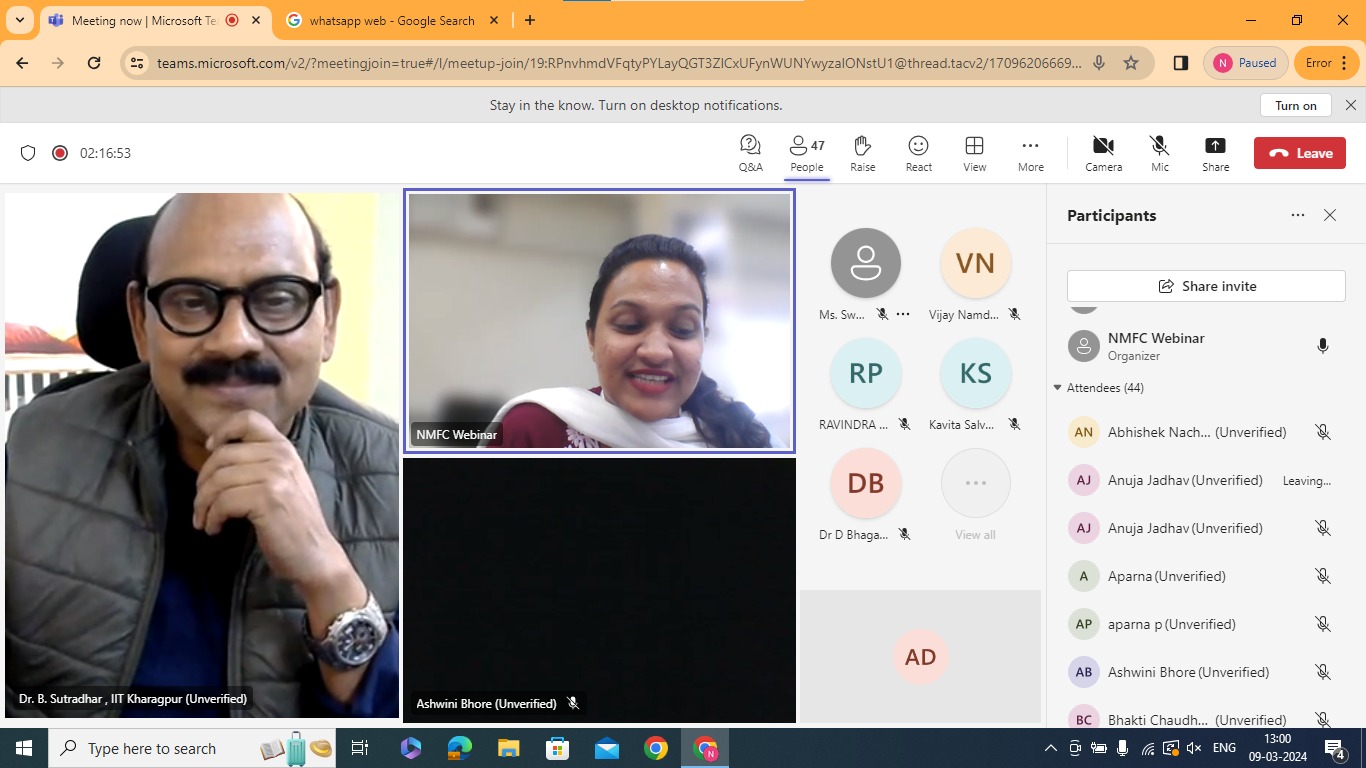Leave the meeting
1366x768 pixels.
pos(1299,153)
